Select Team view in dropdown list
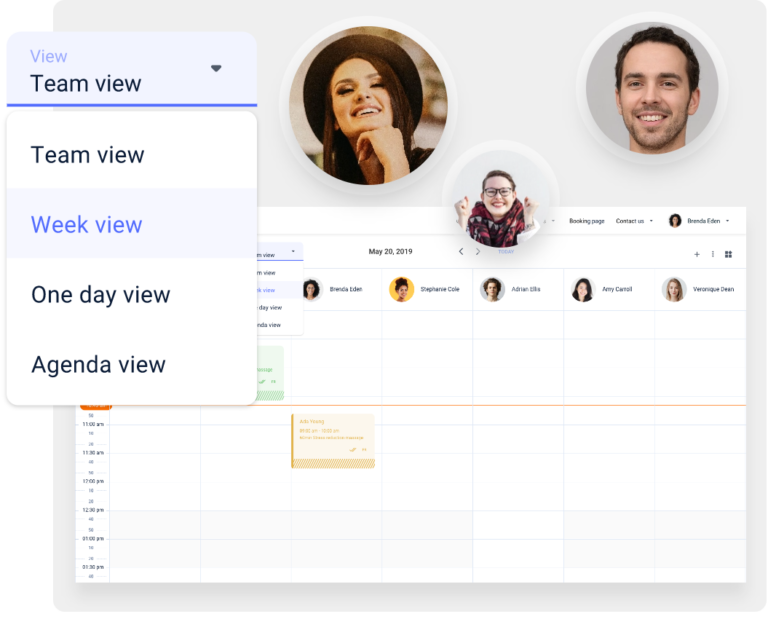 [132, 154]
